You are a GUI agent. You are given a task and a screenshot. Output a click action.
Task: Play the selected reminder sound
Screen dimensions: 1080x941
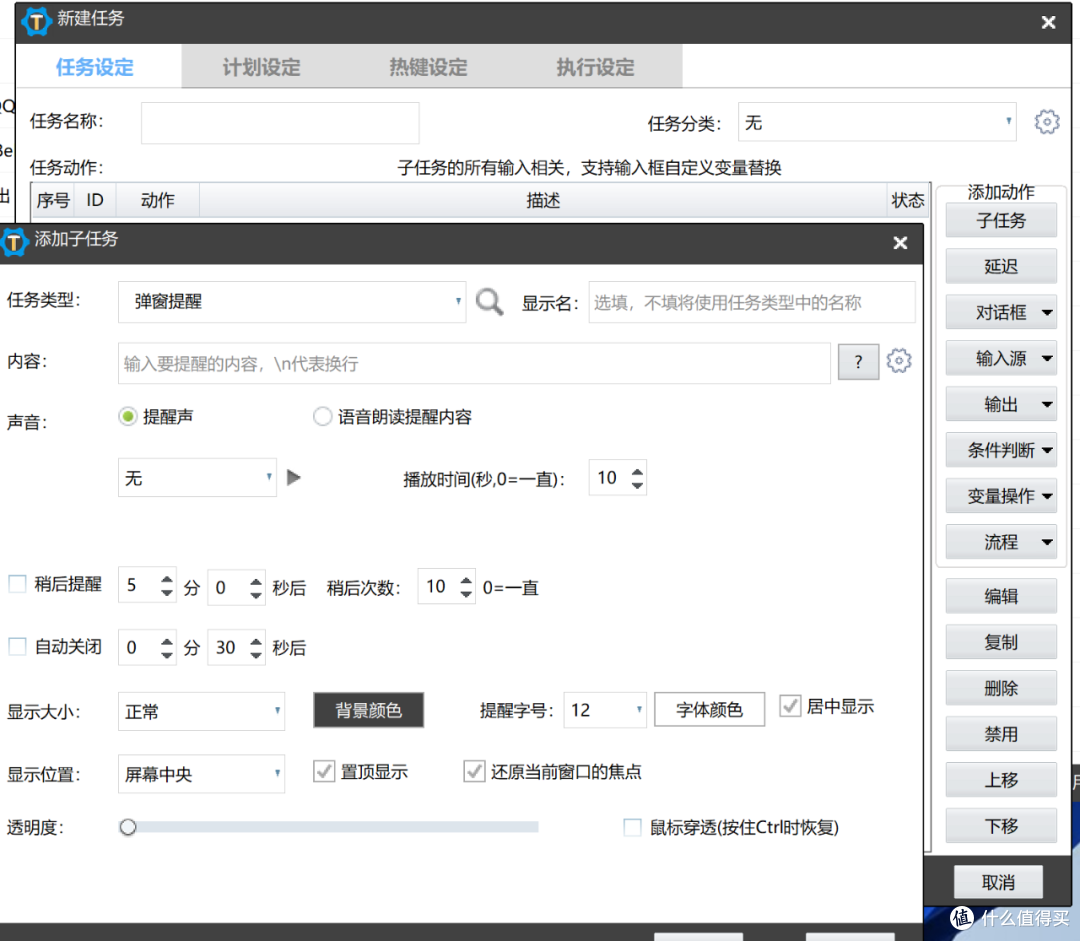coord(294,477)
